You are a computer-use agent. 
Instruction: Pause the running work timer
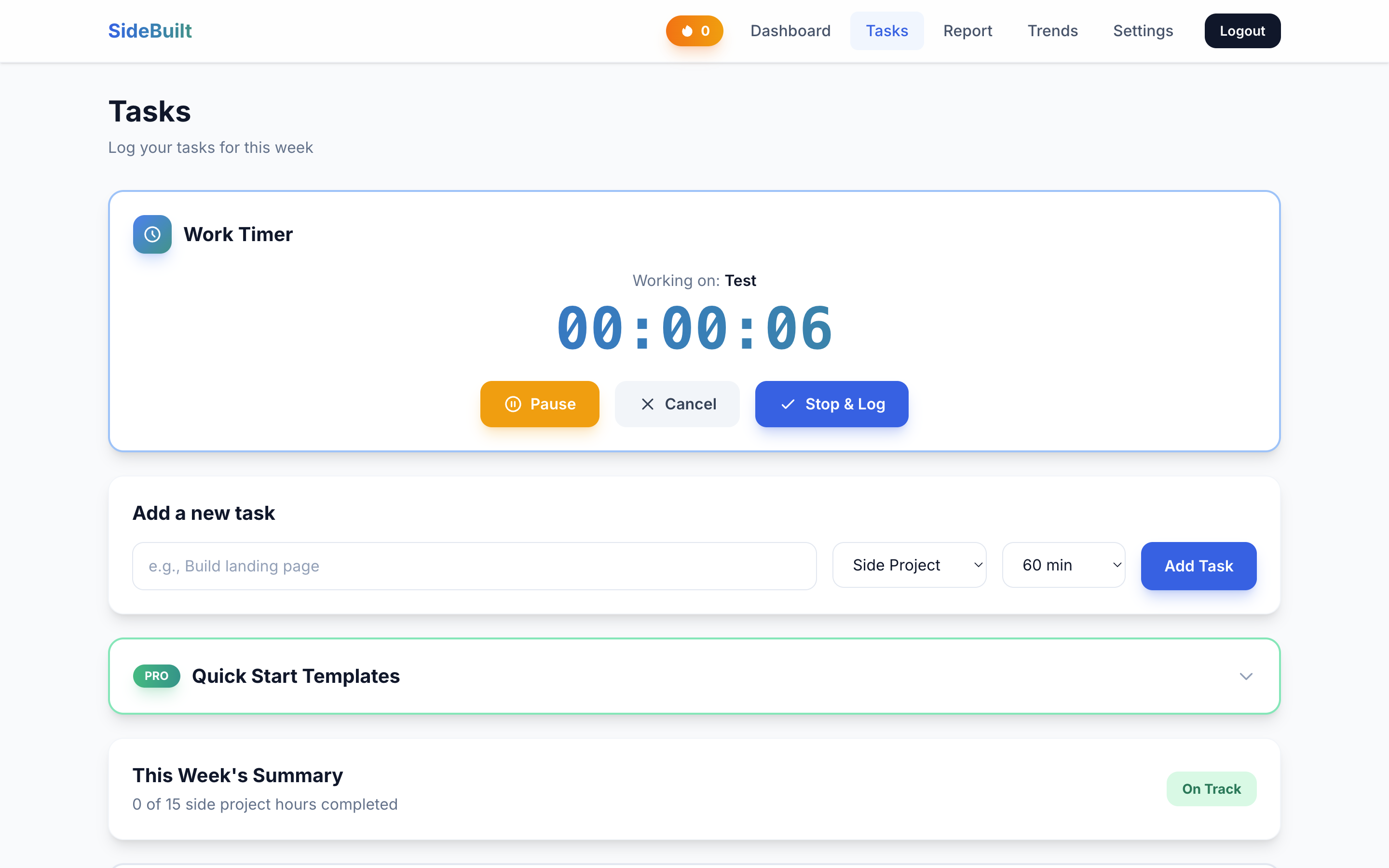pos(540,404)
